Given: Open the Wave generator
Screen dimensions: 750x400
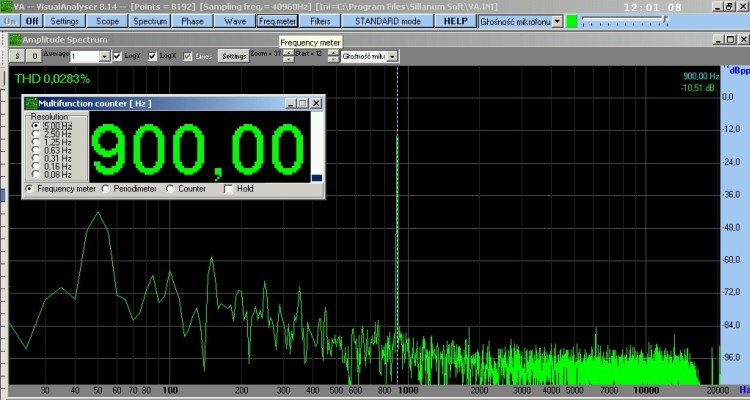Looking at the screenshot, I should (x=235, y=21).
